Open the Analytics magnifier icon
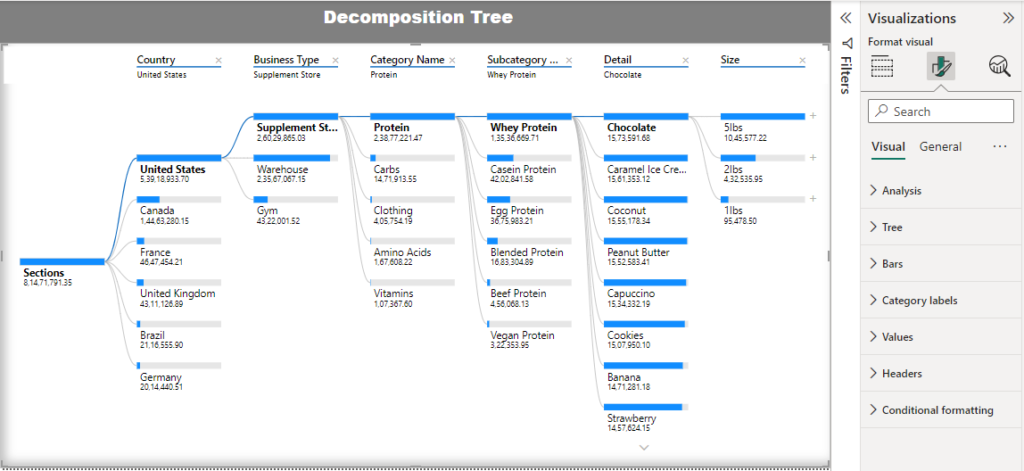The width and height of the screenshot is (1024, 471). tap(999, 67)
